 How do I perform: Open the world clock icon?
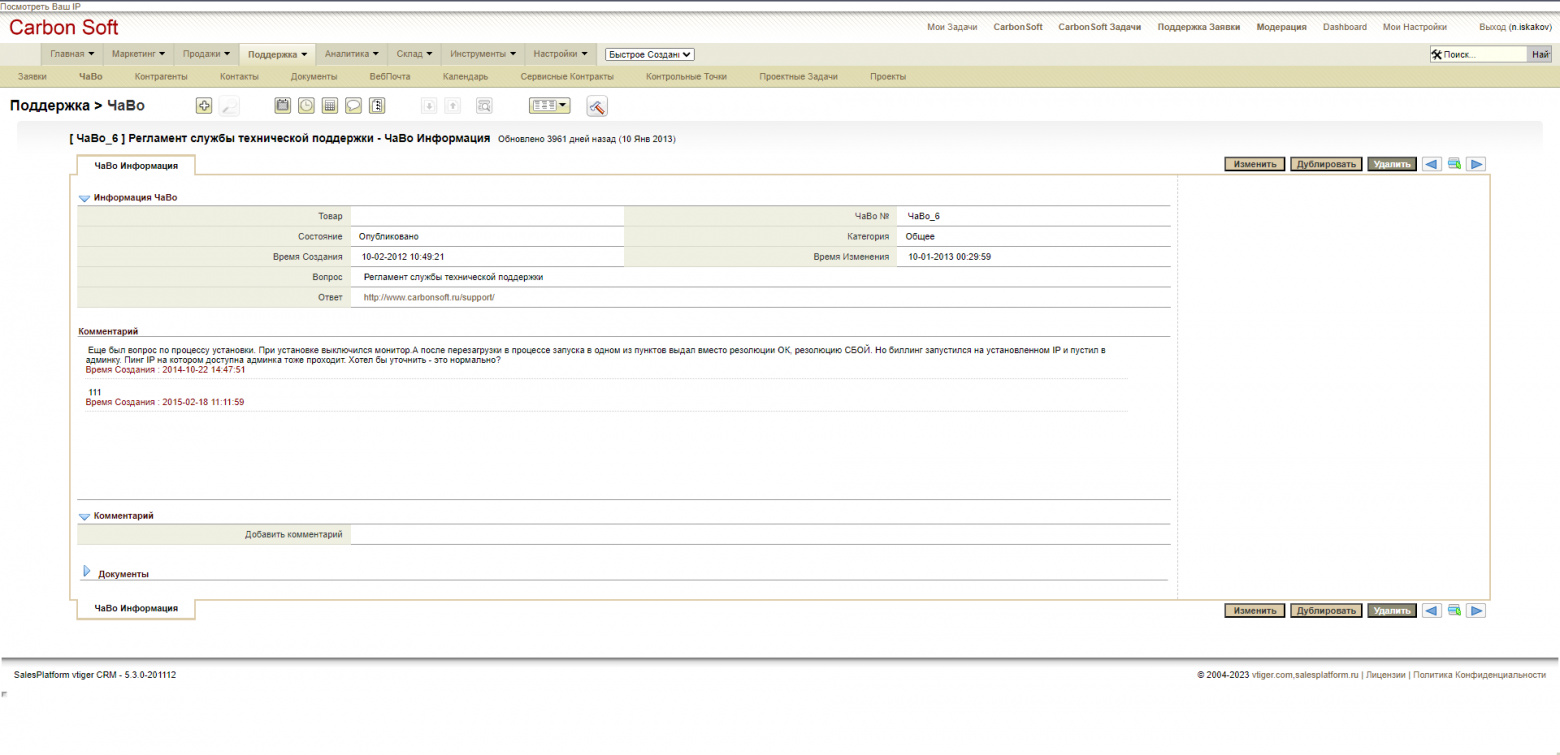(305, 105)
